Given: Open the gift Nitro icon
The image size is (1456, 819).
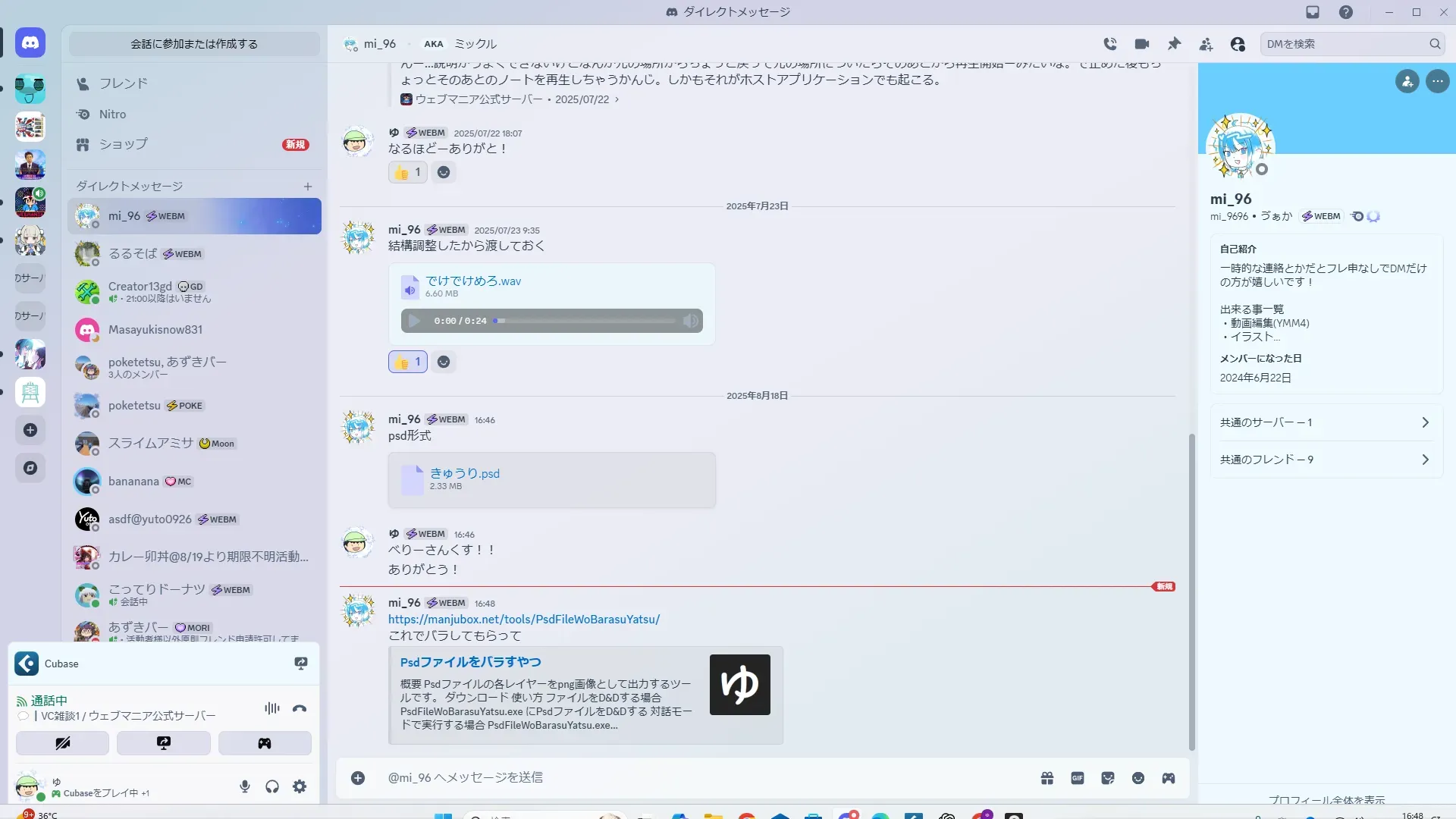Looking at the screenshot, I should [x=1047, y=778].
